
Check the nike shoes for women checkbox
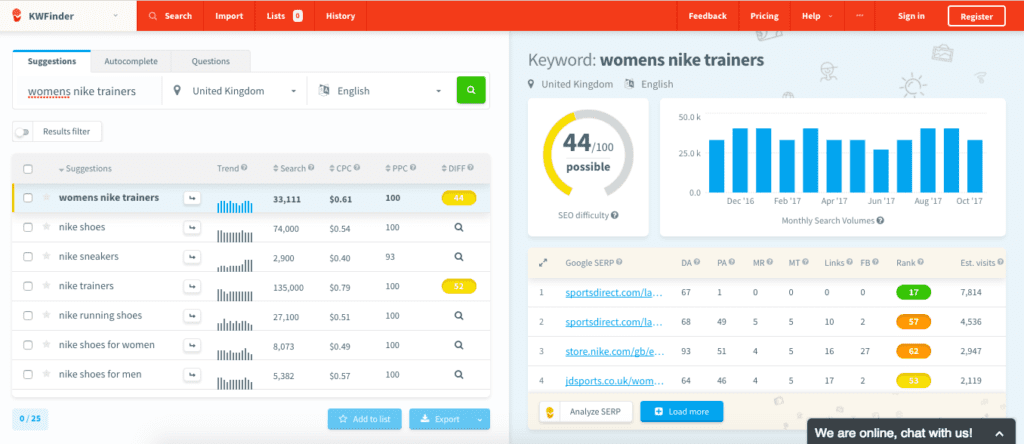(x=28, y=345)
